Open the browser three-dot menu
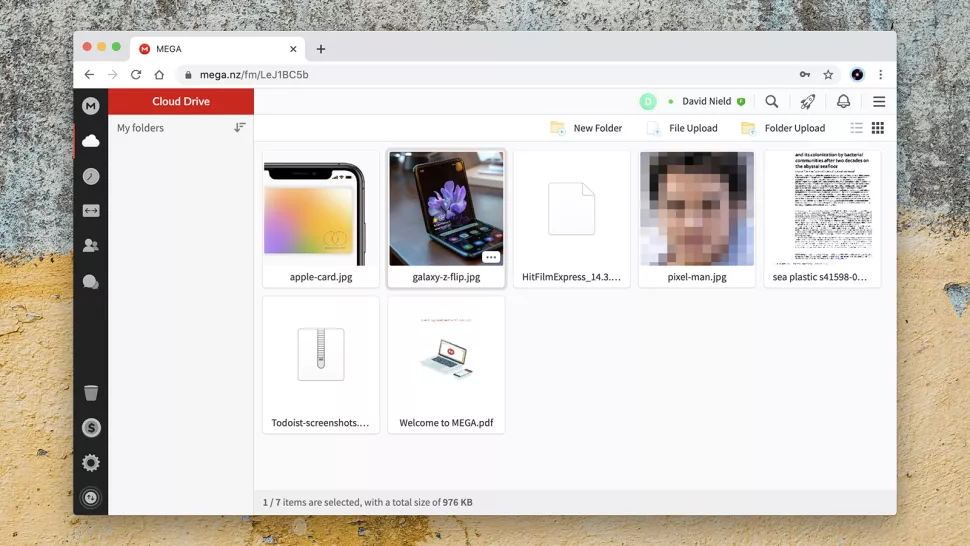 tap(881, 74)
